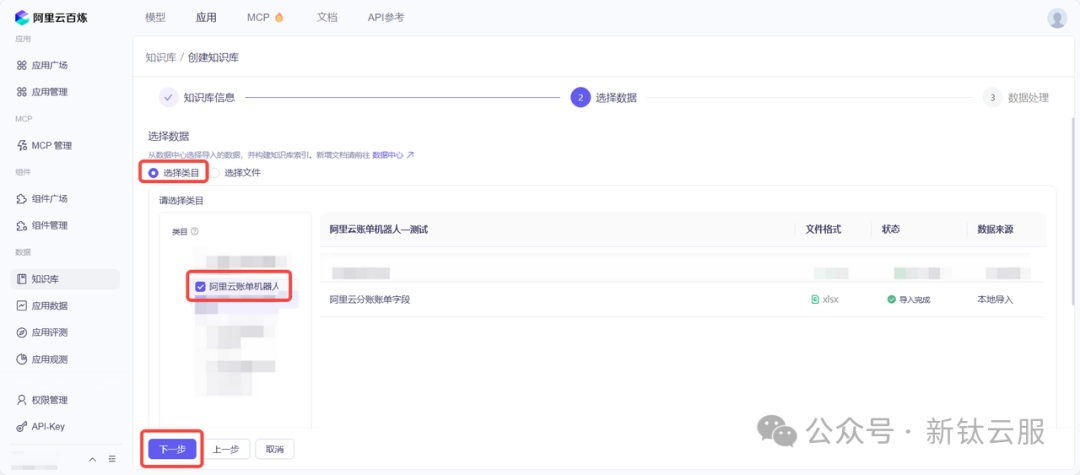Go to MCP 管理 in sidebar
1080x475 pixels.
[44, 145]
